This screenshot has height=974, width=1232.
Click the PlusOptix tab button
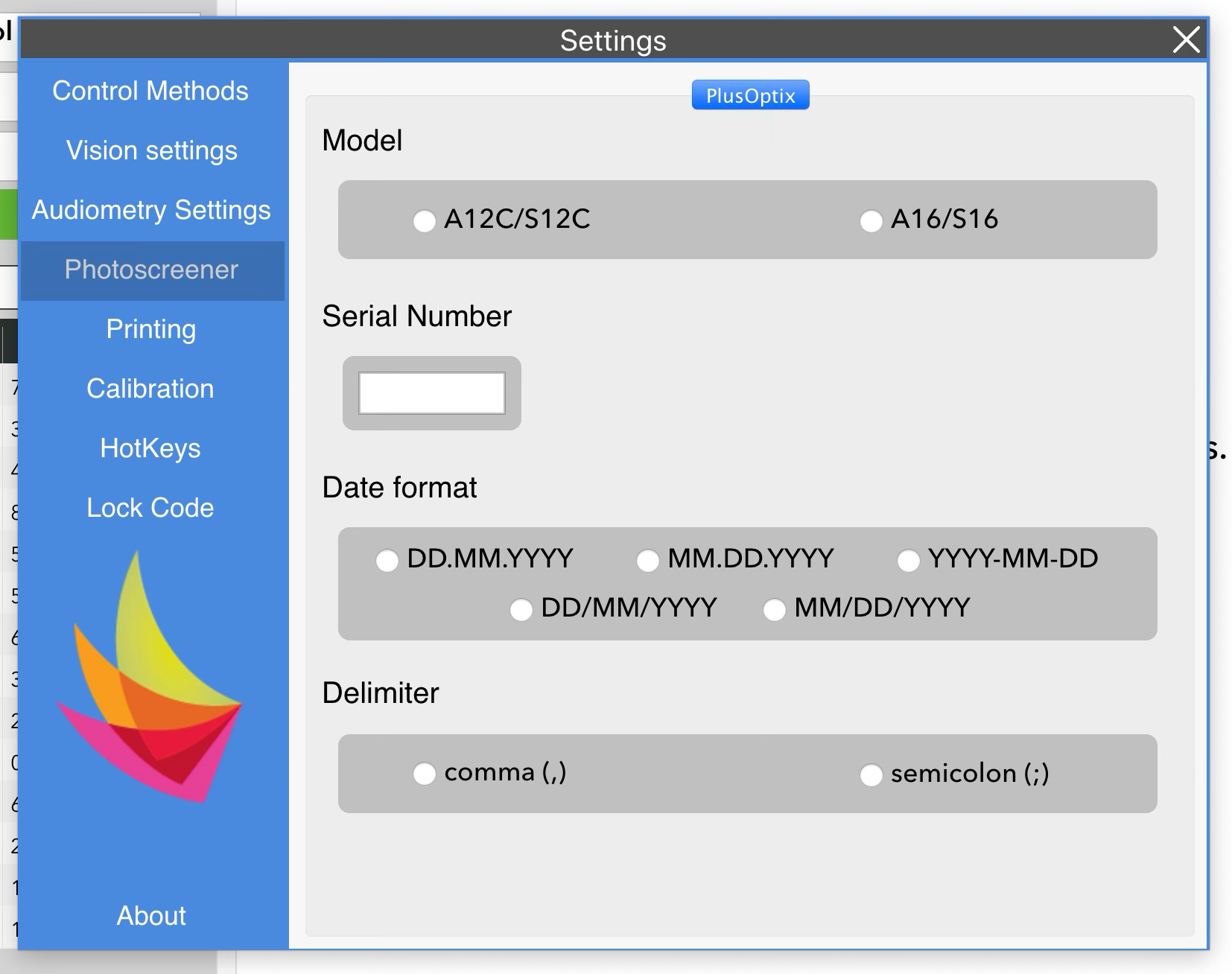(x=750, y=95)
